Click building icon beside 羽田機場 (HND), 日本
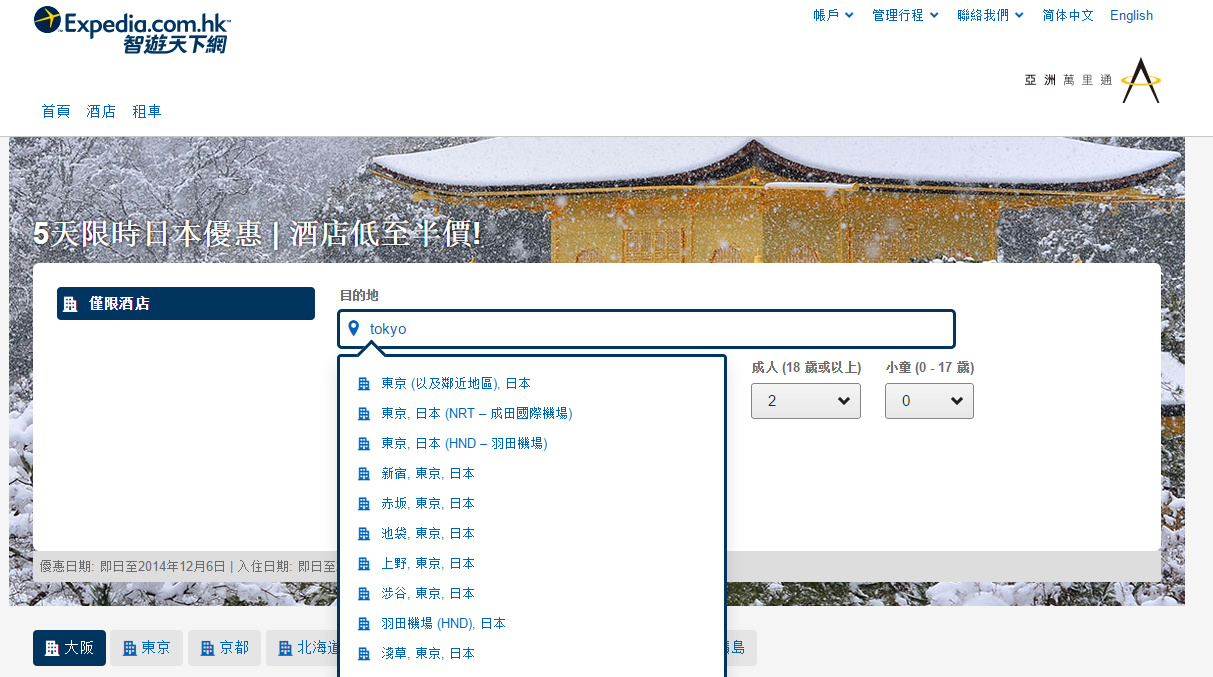 coord(364,624)
